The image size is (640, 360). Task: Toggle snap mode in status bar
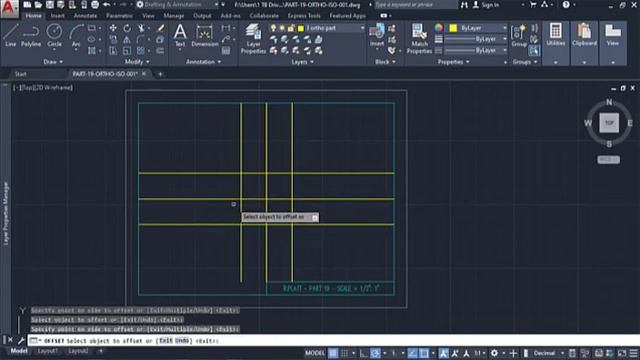pyautogui.click(x=344, y=353)
